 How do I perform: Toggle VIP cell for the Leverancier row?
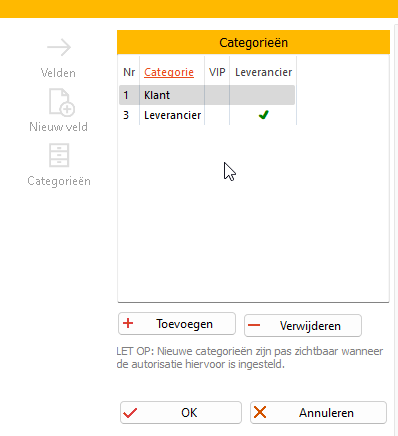pyautogui.click(x=217, y=115)
